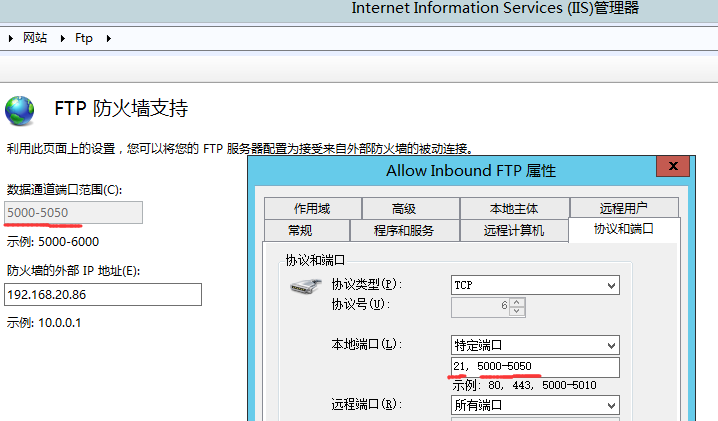Click the Internet Information Services (IIS)管理器 title
Image resolution: width=718 pixels, height=421 pixels.
point(495,8)
